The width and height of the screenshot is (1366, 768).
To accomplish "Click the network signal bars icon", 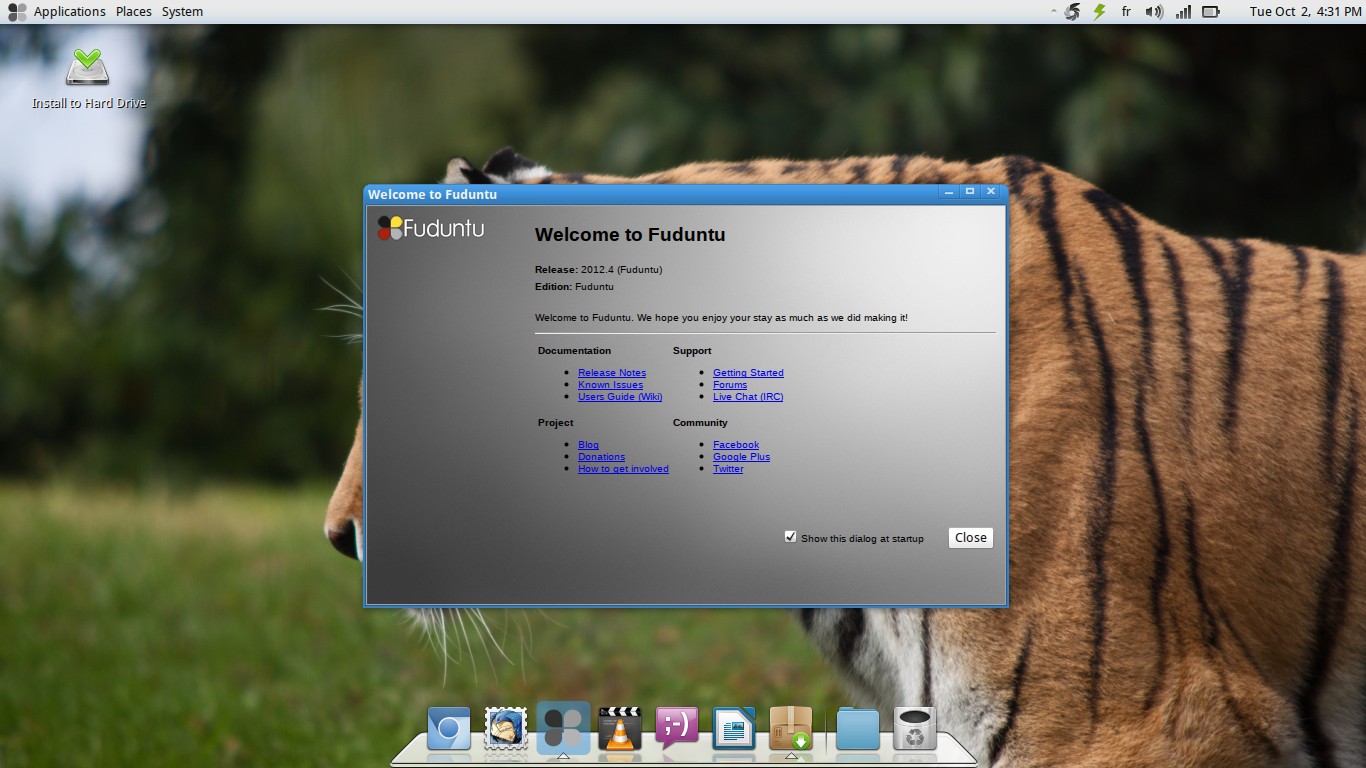I will click(1183, 12).
